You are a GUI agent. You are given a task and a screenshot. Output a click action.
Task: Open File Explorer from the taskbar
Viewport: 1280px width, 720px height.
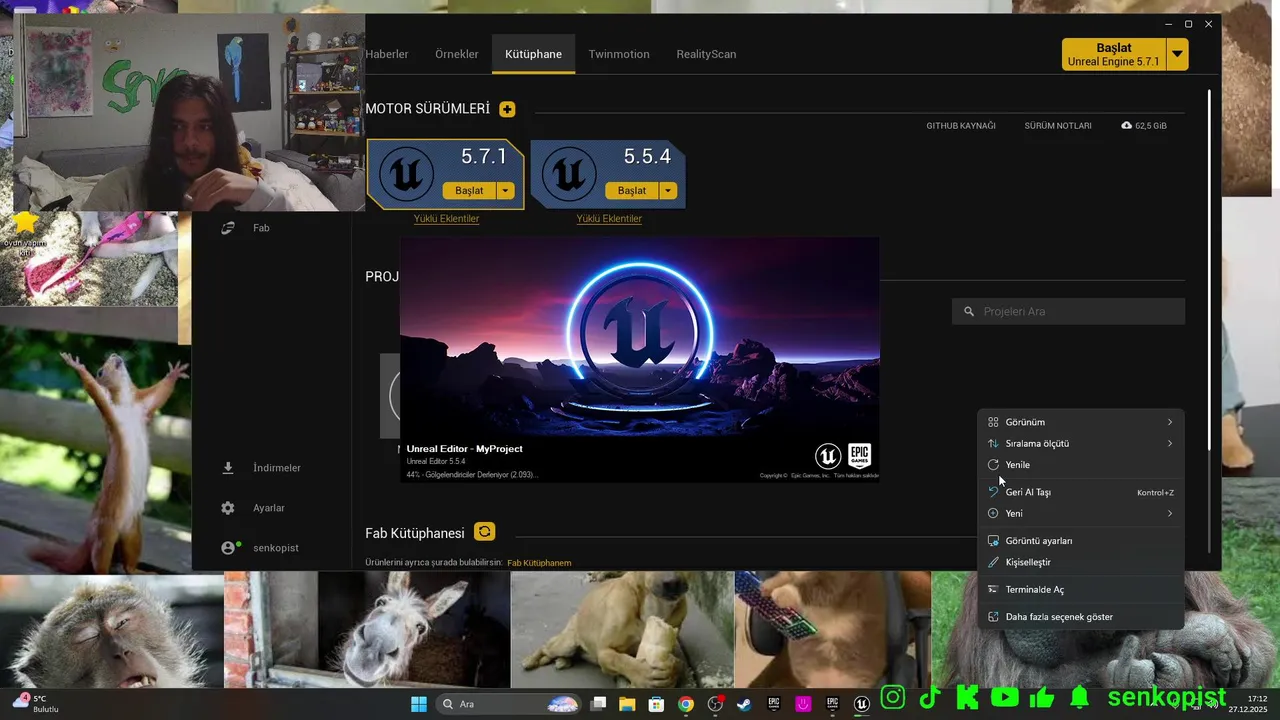(627, 704)
